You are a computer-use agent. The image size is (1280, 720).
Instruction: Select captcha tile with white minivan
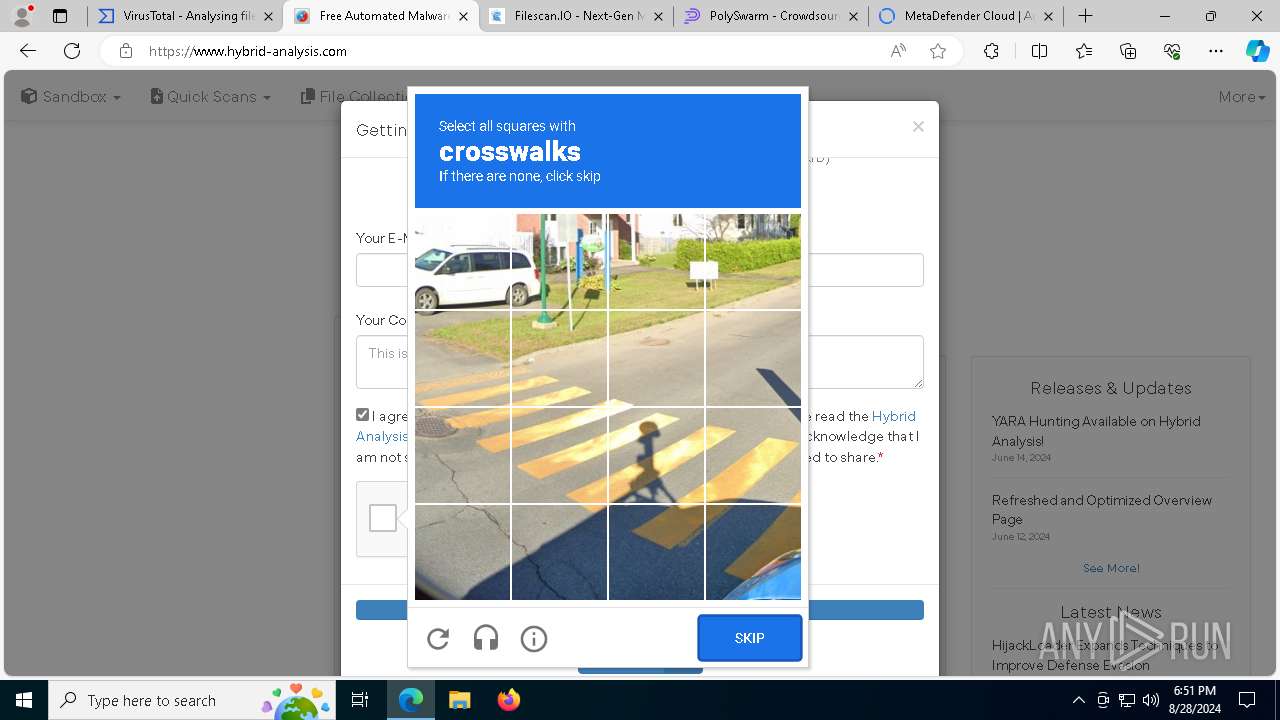pos(462,261)
